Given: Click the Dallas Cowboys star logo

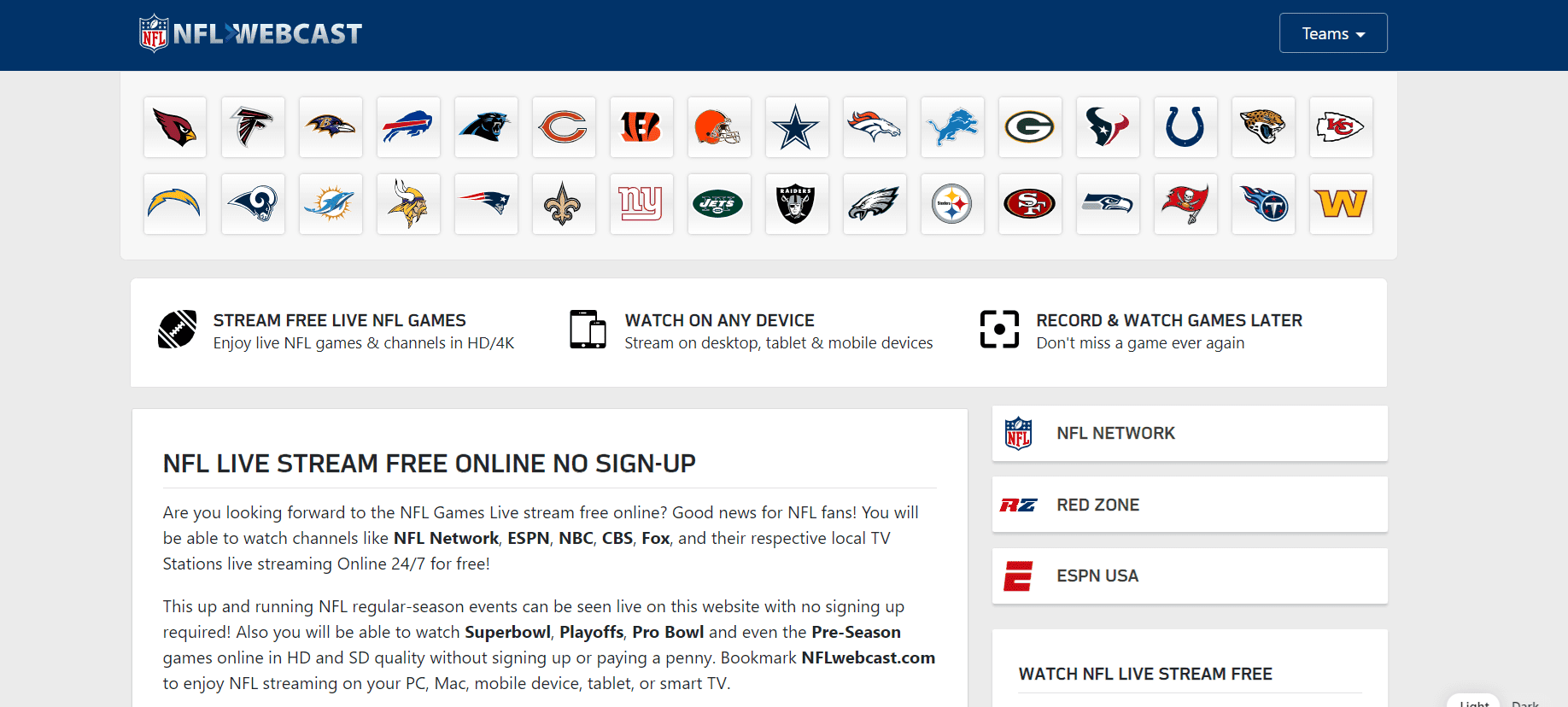Looking at the screenshot, I should pos(797,127).
